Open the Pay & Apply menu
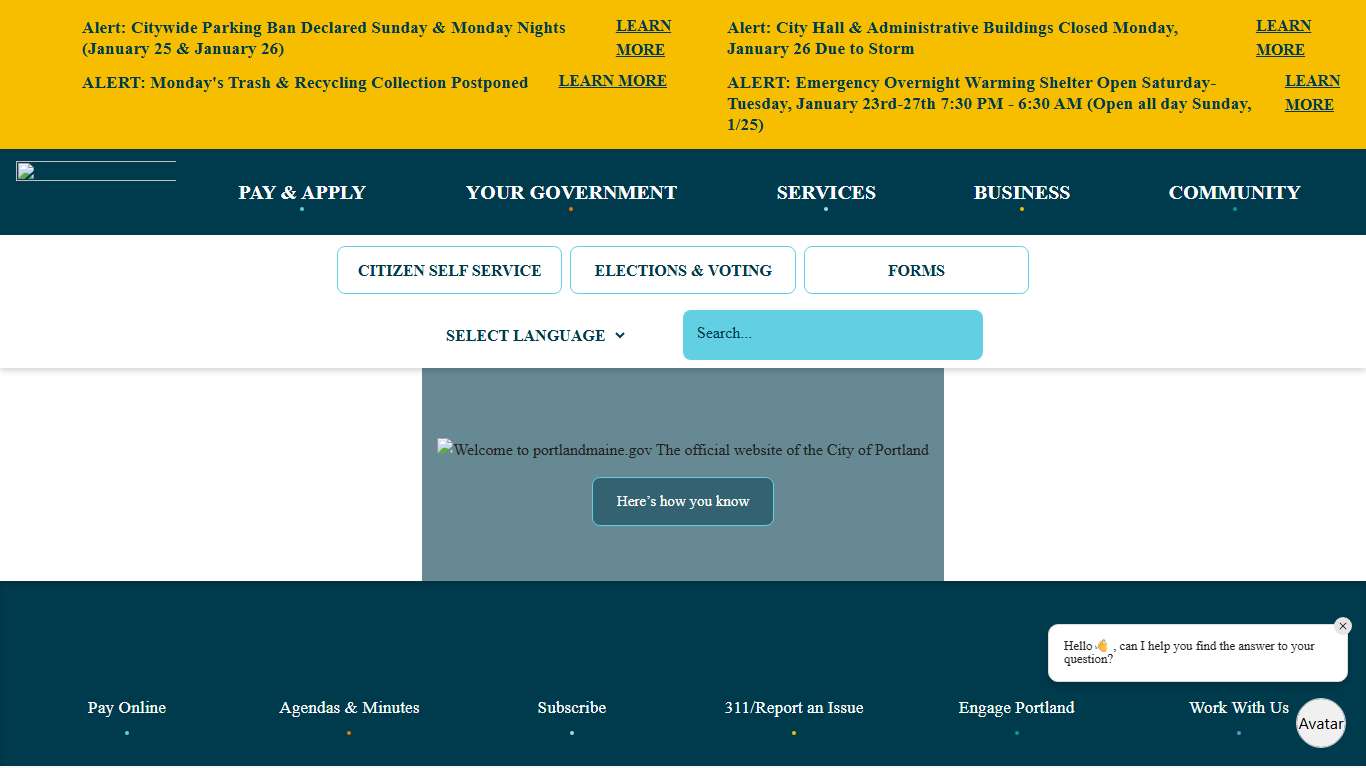 tap(302, 193)
